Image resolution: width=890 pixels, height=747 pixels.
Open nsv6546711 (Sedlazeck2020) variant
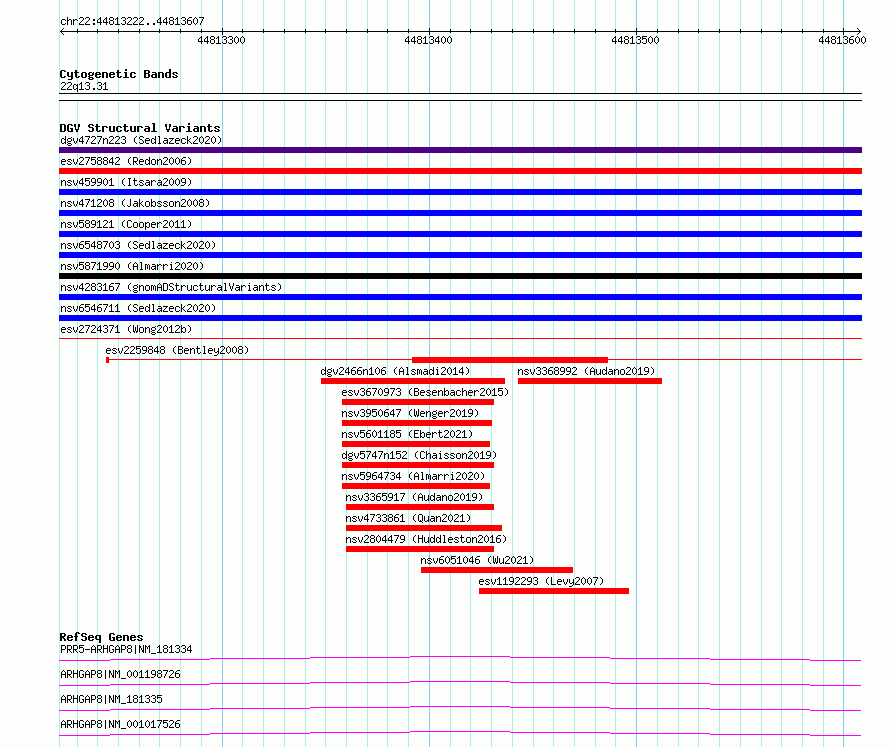pos(138,308)
